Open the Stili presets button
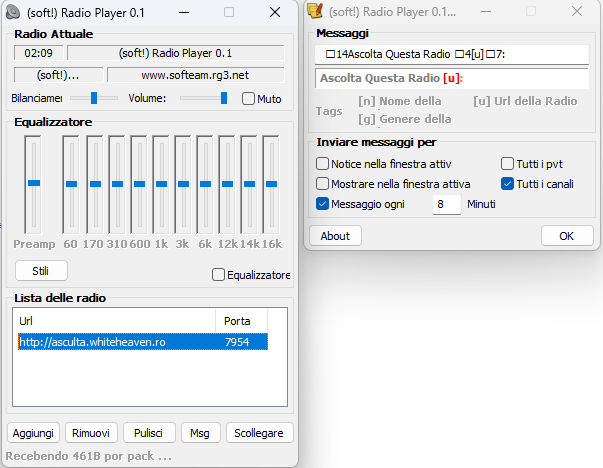This screenshot has width=603, height=468. click(41, 271)
